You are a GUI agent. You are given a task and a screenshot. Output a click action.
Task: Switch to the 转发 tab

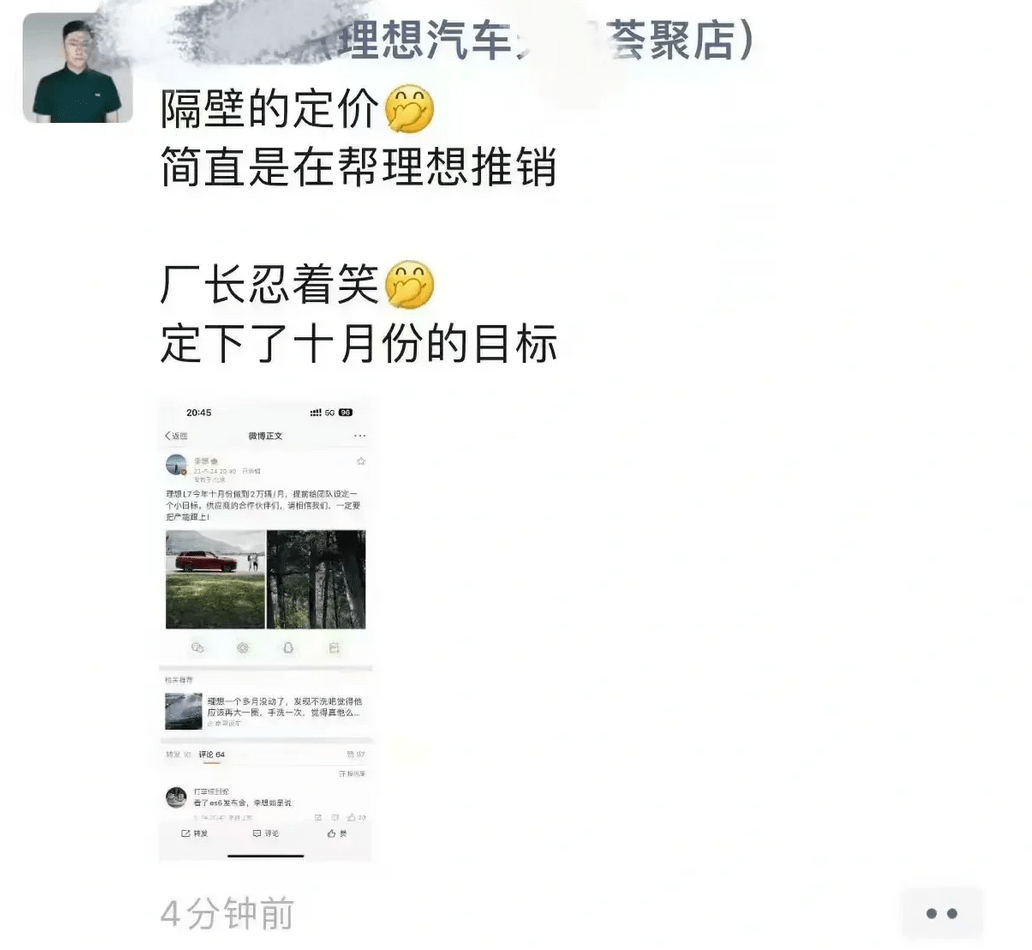point(178,754)
